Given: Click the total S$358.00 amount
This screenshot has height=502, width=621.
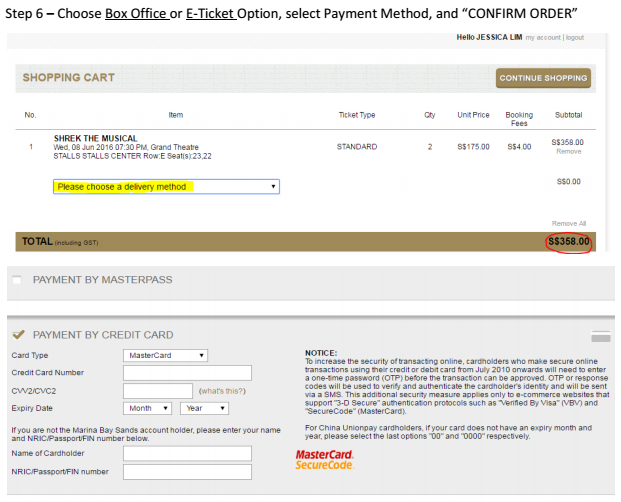Looking at the screenshot, I should click(x=569, y=241).
